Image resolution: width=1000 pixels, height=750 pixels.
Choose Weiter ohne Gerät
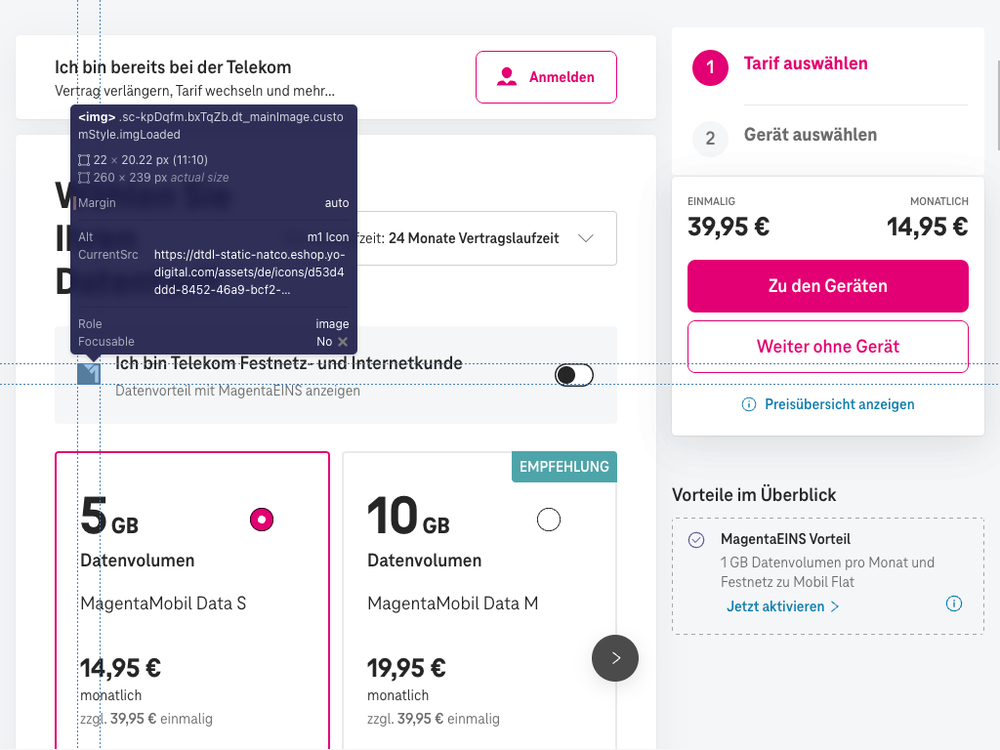[827, 346]
